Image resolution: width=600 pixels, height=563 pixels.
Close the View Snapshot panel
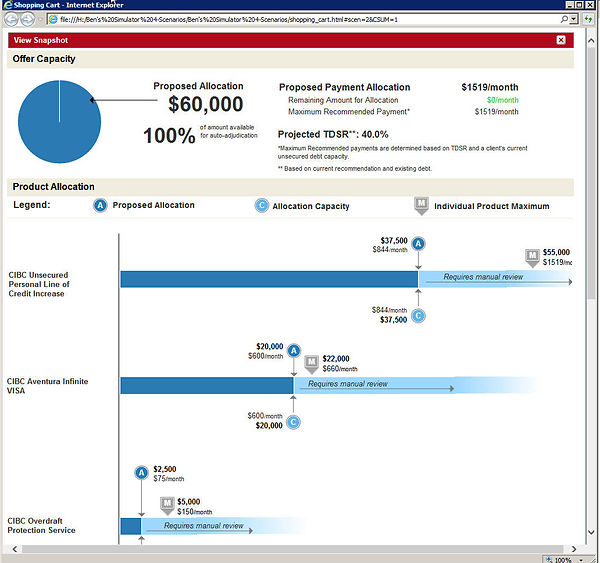561,40
